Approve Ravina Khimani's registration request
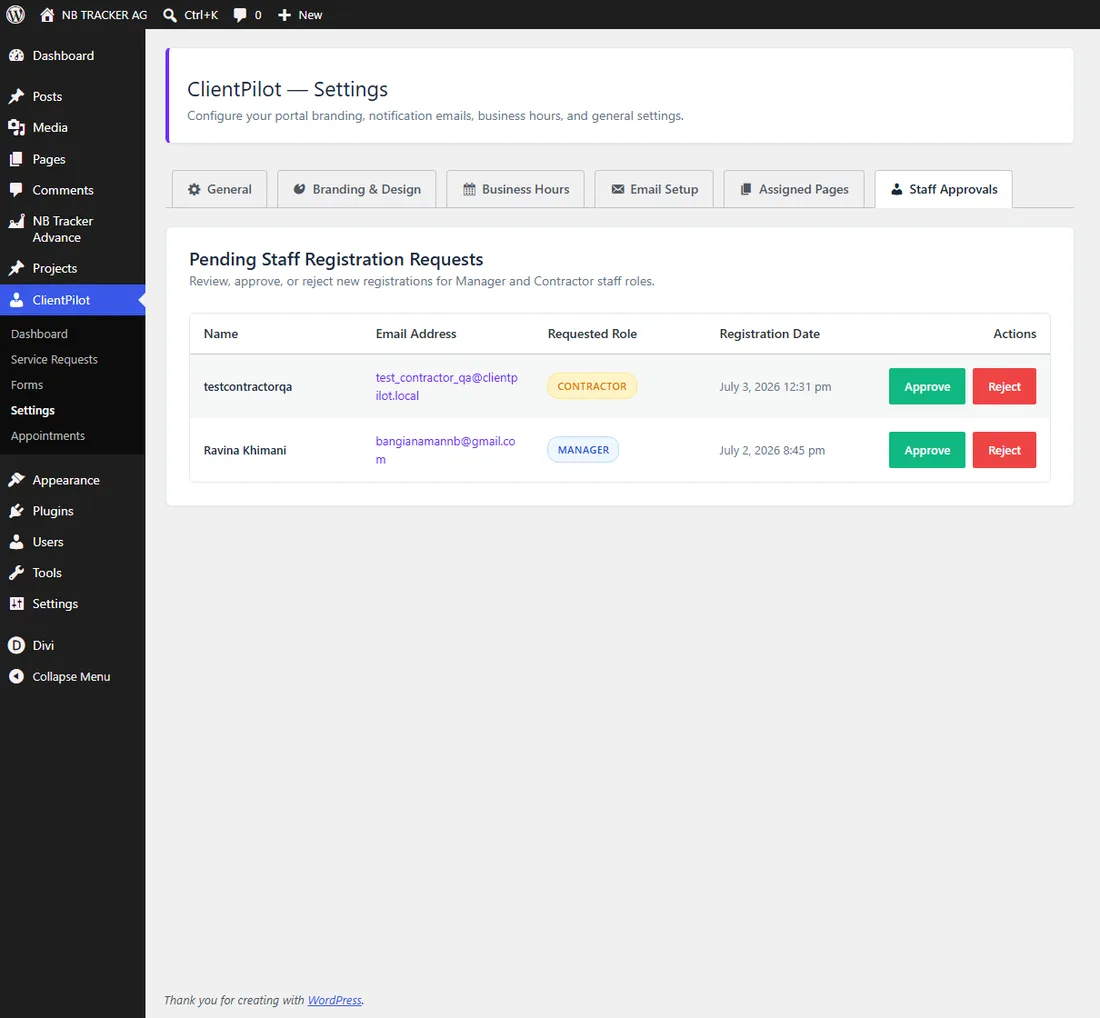The height and width of the screenshot is (1018, 1100). point(927,450)
